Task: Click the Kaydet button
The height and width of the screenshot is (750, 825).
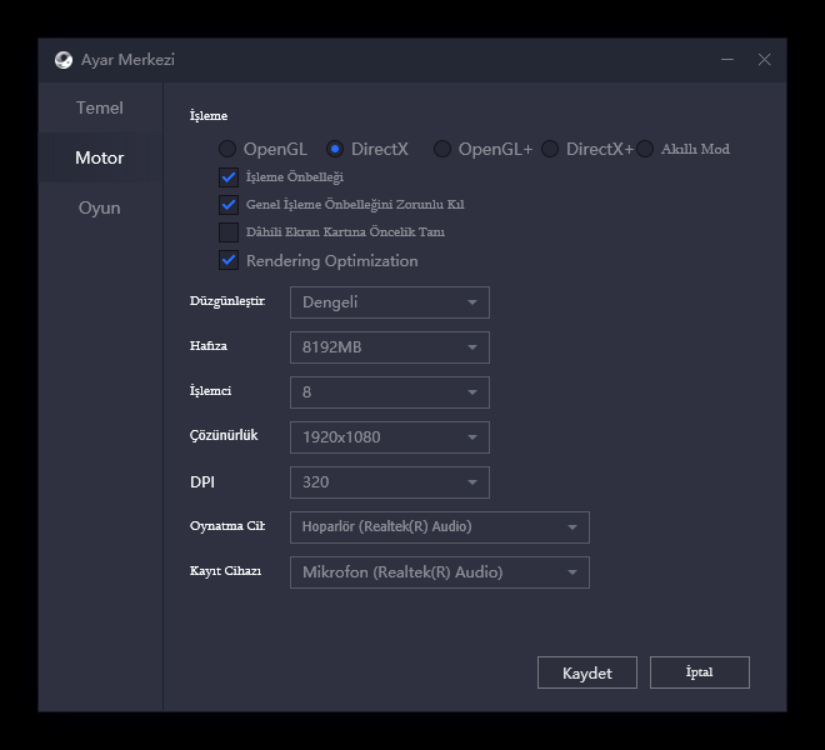Action: pos(587,673)
